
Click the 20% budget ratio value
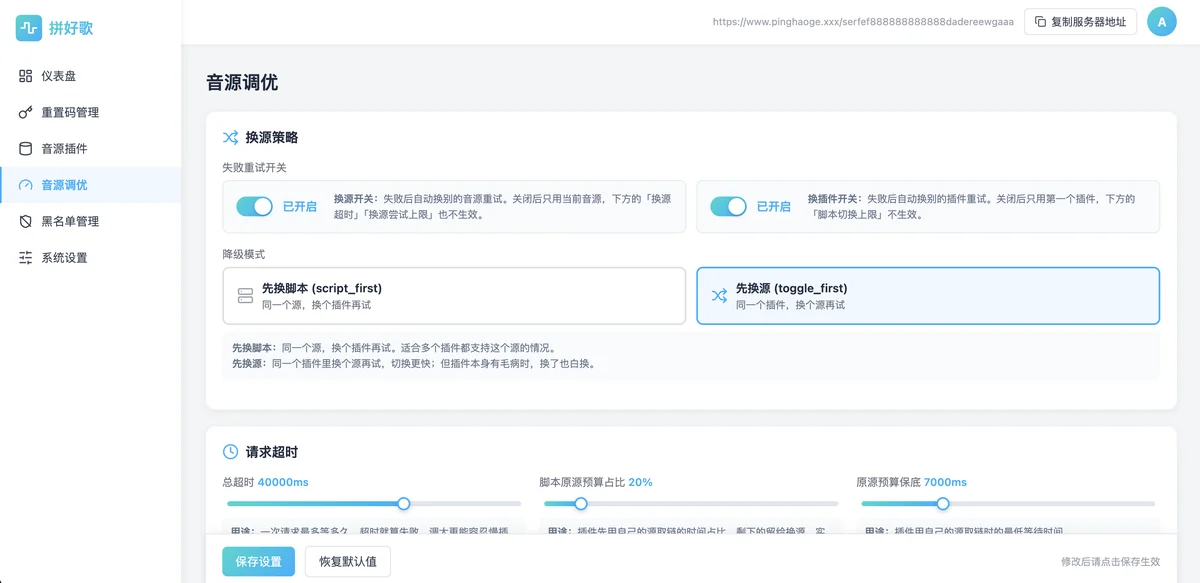pos(640,482)
